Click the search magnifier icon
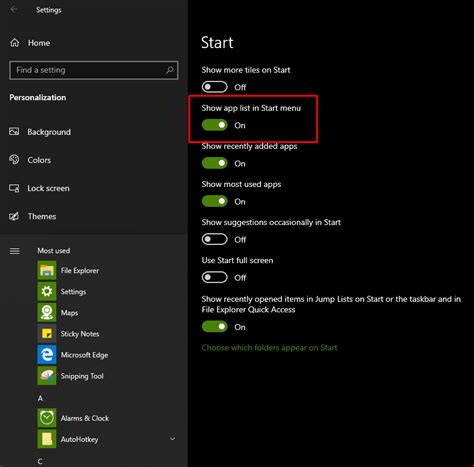The width and height of the screenshot is (474, 467). click(170, 70)
